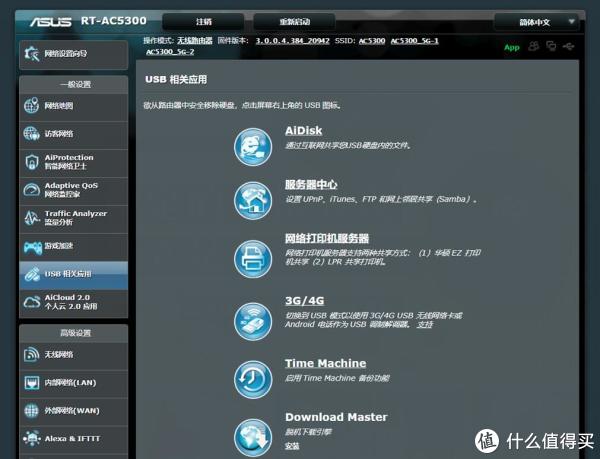Image resolution: width=600 pixels, height=459 pixels.
Task: Open AiProtection menu item
Action: point(73,162)
